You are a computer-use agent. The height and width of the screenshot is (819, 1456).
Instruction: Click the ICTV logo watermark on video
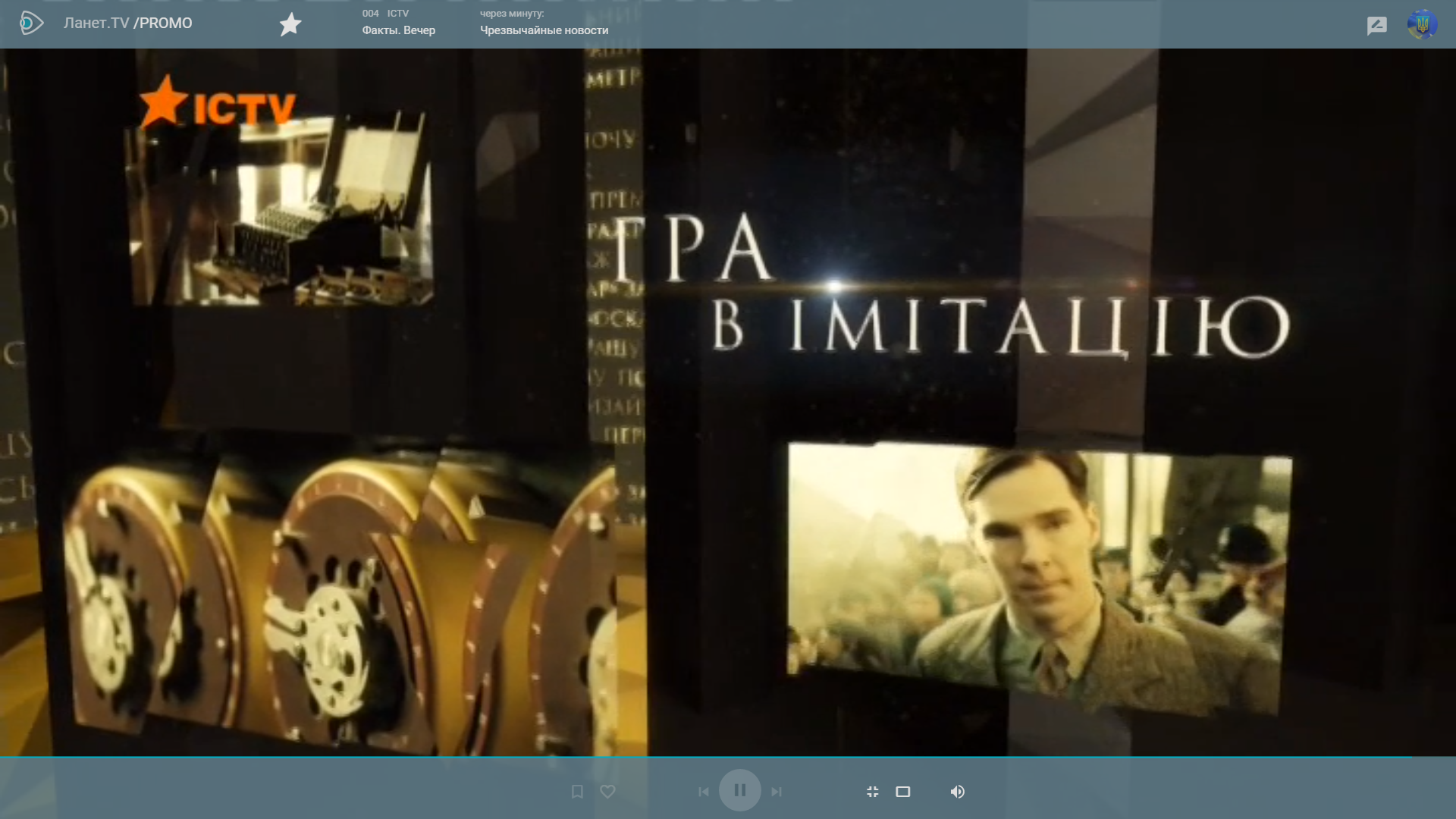pyautogui.click(x=218, y=103)
